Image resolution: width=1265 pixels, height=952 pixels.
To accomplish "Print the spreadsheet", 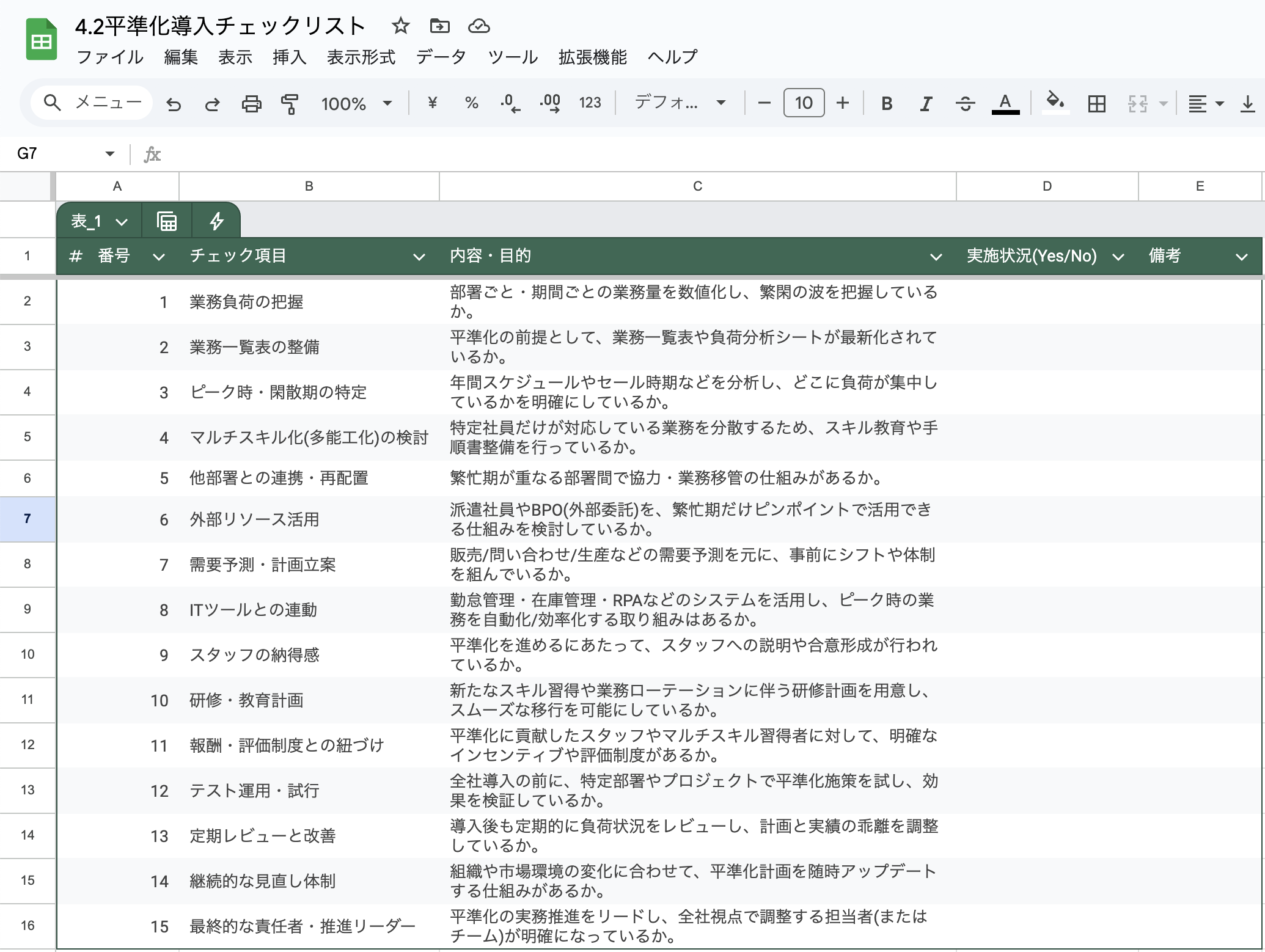I will click(252, 103).
